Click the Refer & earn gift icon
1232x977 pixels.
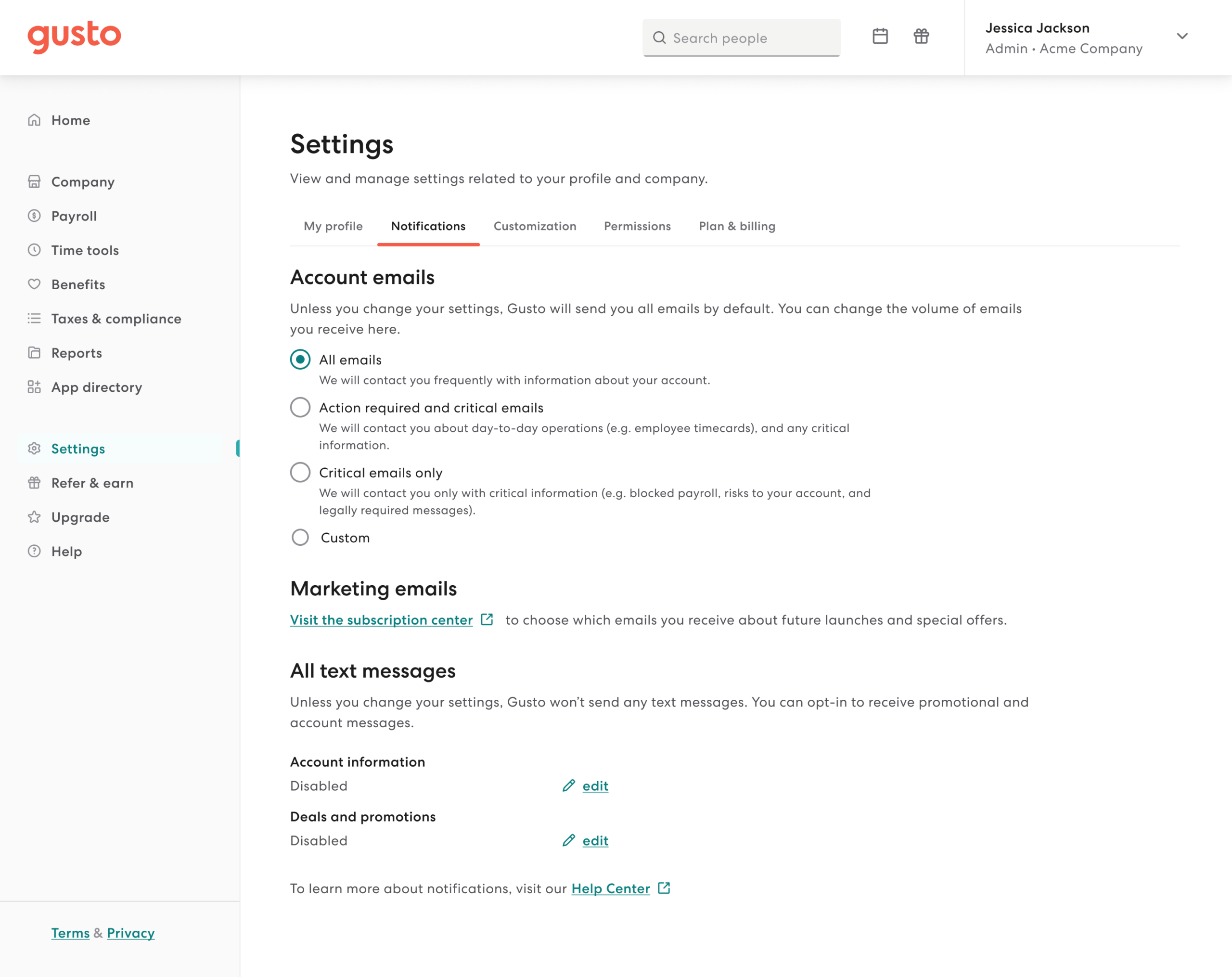34,483
